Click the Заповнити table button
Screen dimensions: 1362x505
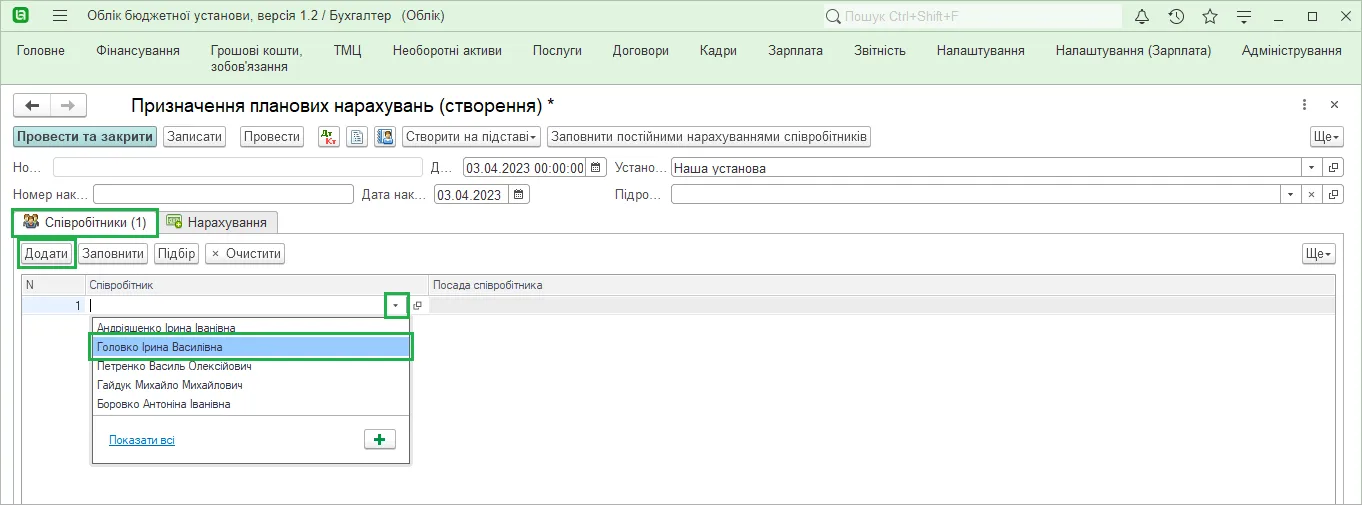[x=114, y=254]
